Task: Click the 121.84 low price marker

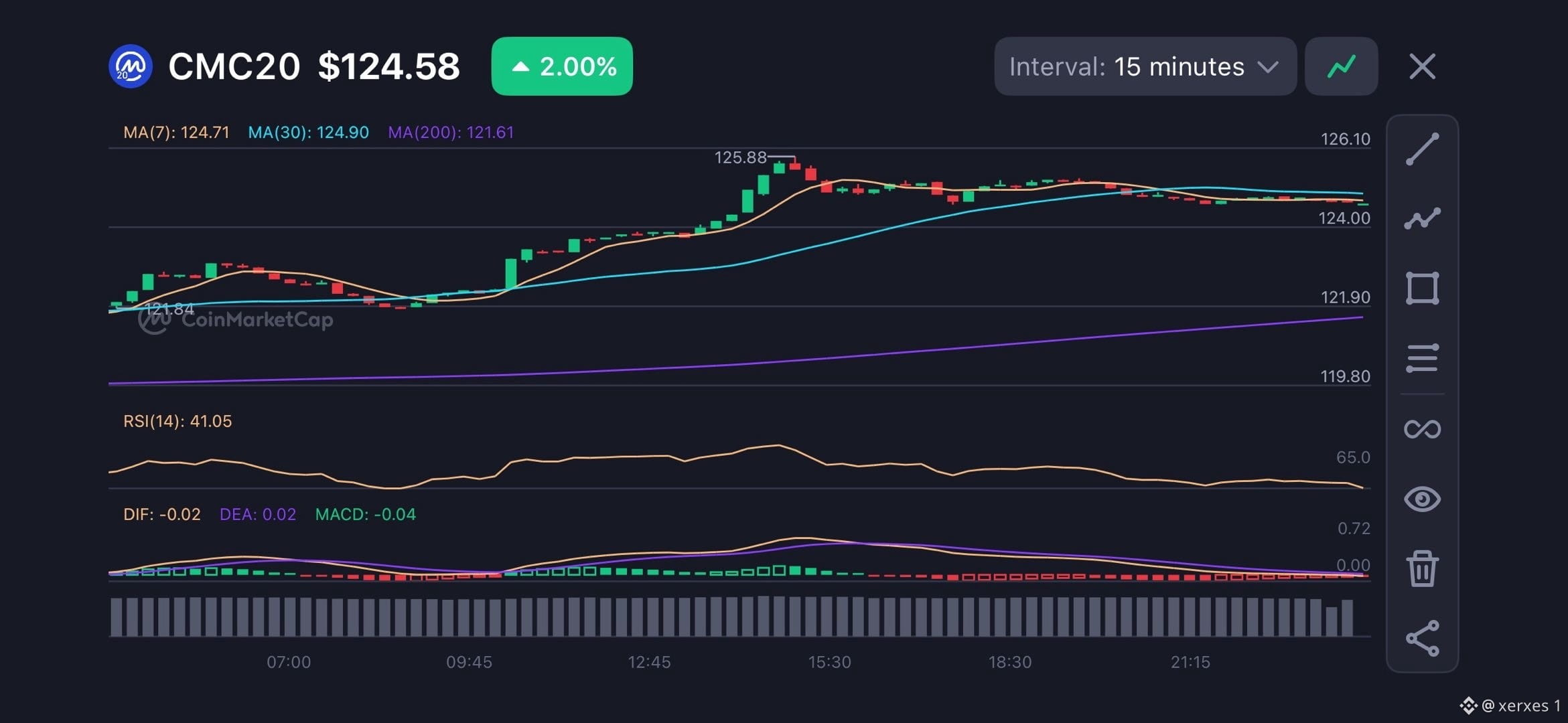Action: coord(169,309)
